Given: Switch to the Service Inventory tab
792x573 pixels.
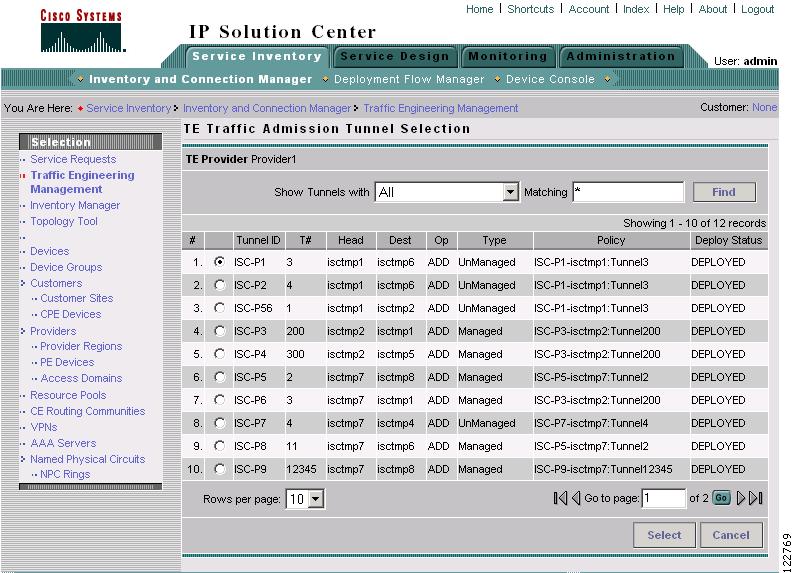Looking at the screenshot, I should [x=257, y=56].
